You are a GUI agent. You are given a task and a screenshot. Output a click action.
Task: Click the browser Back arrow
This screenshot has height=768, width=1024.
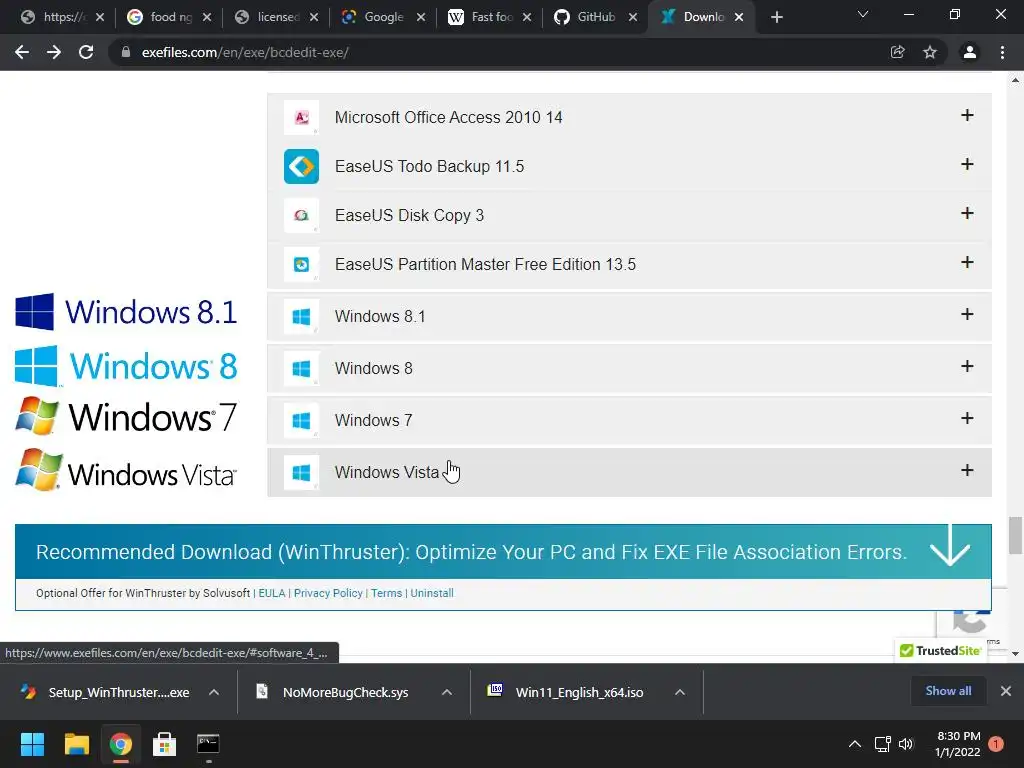click(x=22, y=52)
